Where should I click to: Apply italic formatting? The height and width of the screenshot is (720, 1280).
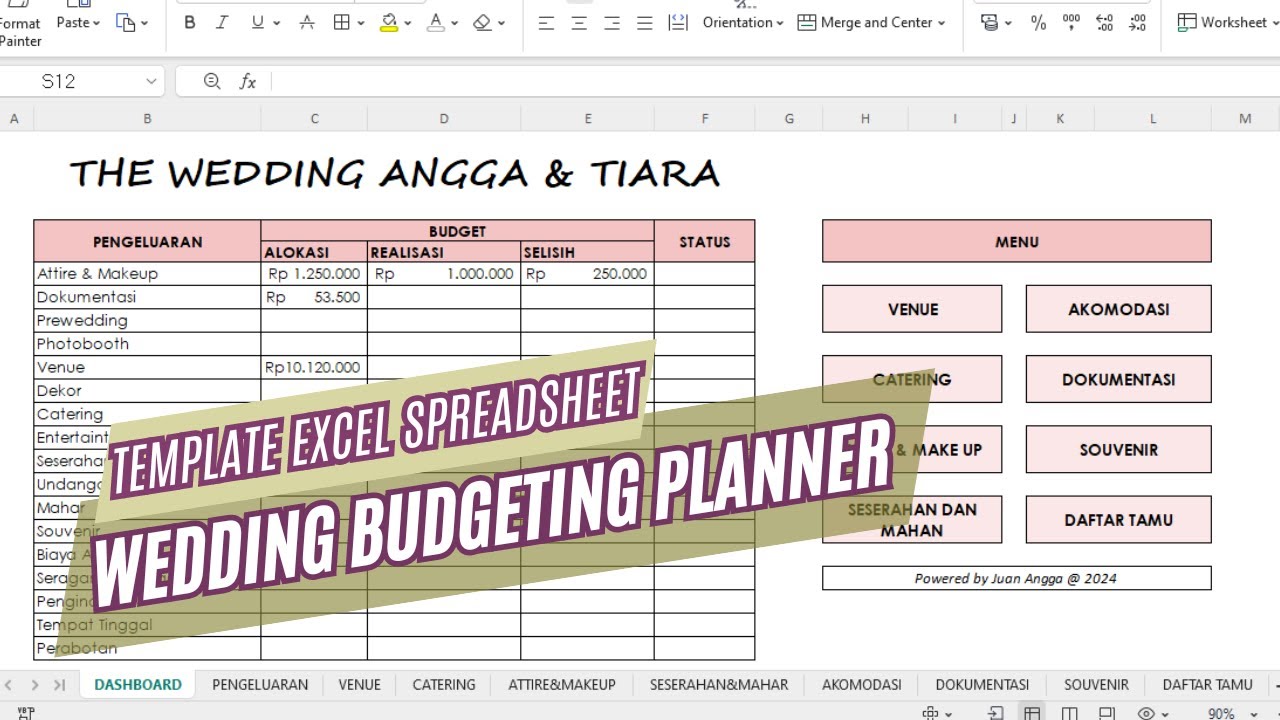(x=222, y=22)
